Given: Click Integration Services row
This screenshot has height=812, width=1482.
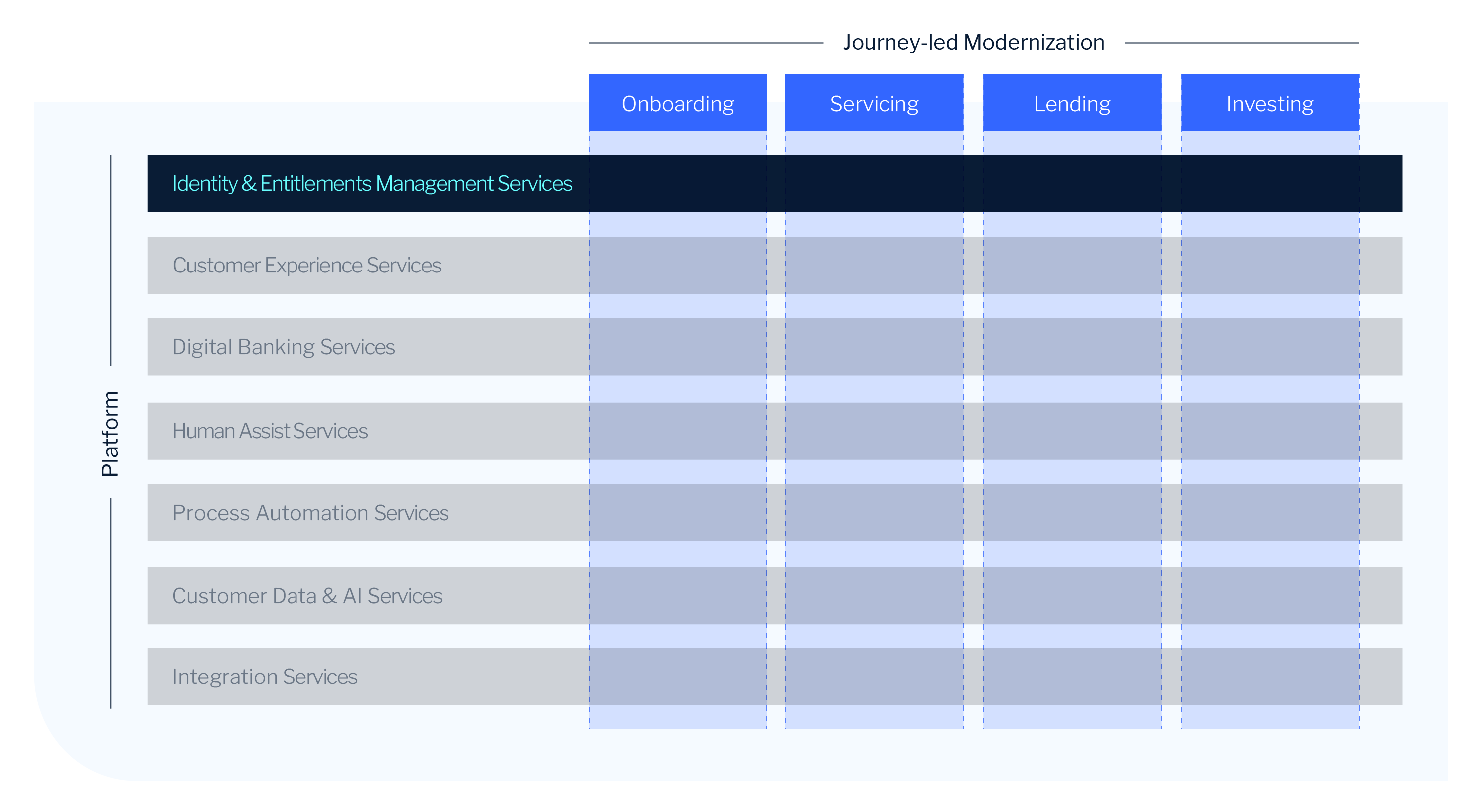Looking at the screenshot, I should (774, 677).
